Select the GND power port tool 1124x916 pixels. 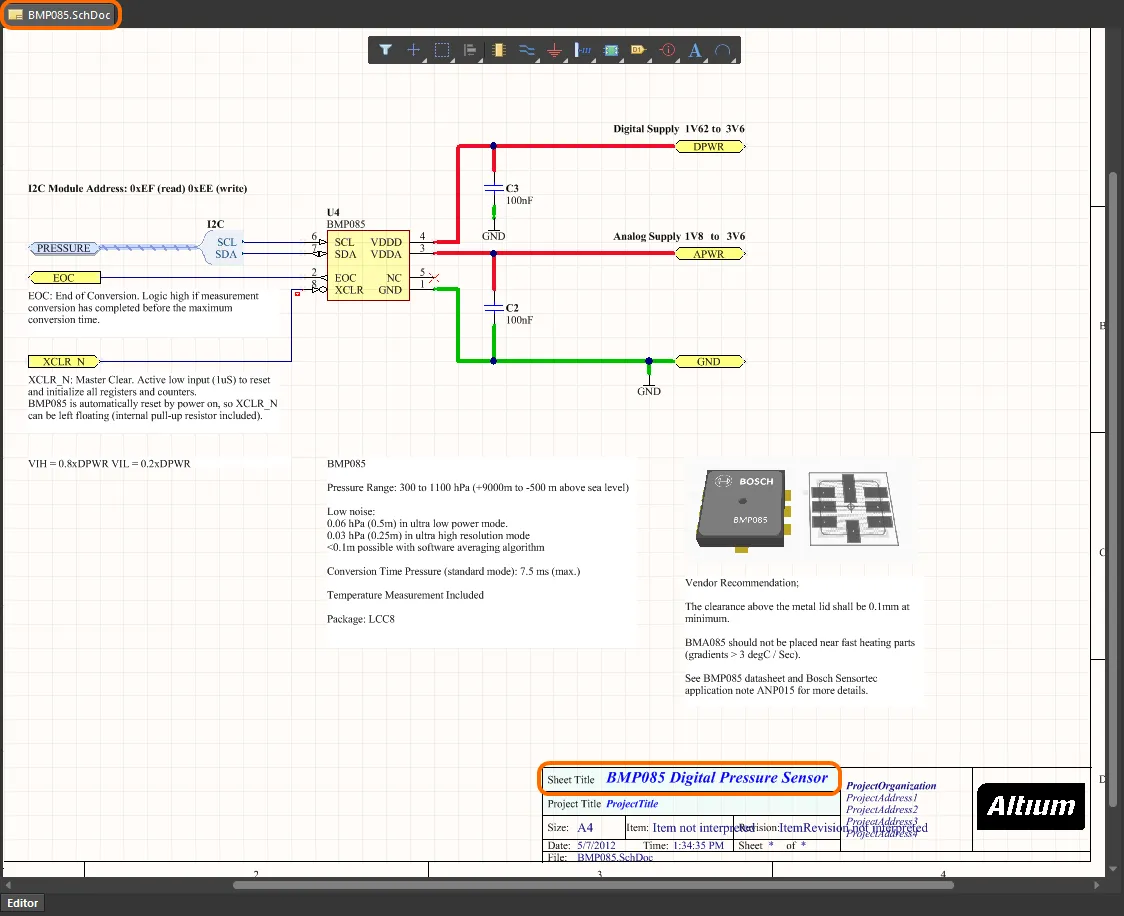click(556, 49)
